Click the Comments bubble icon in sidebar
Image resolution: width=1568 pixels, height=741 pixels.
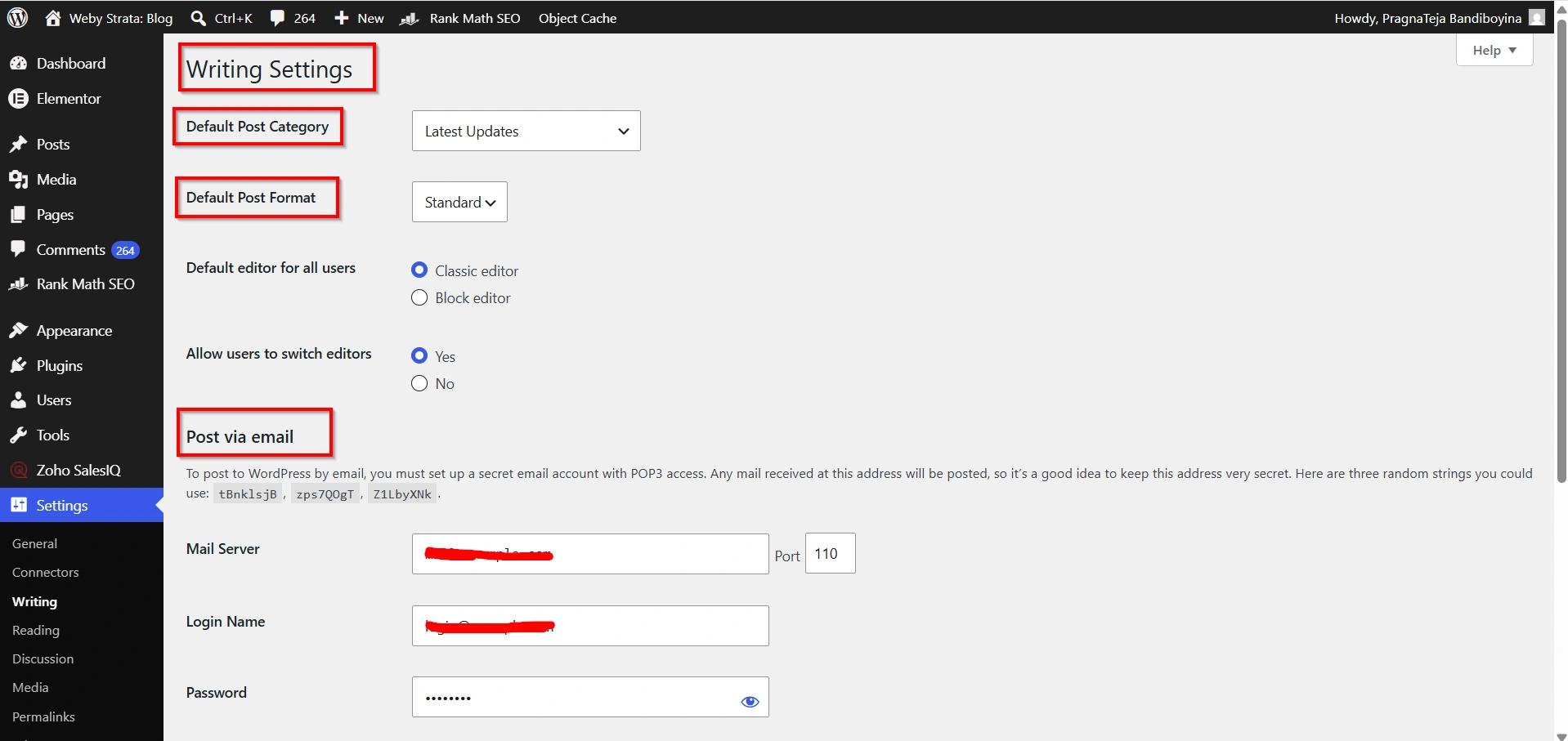point(18,249)
